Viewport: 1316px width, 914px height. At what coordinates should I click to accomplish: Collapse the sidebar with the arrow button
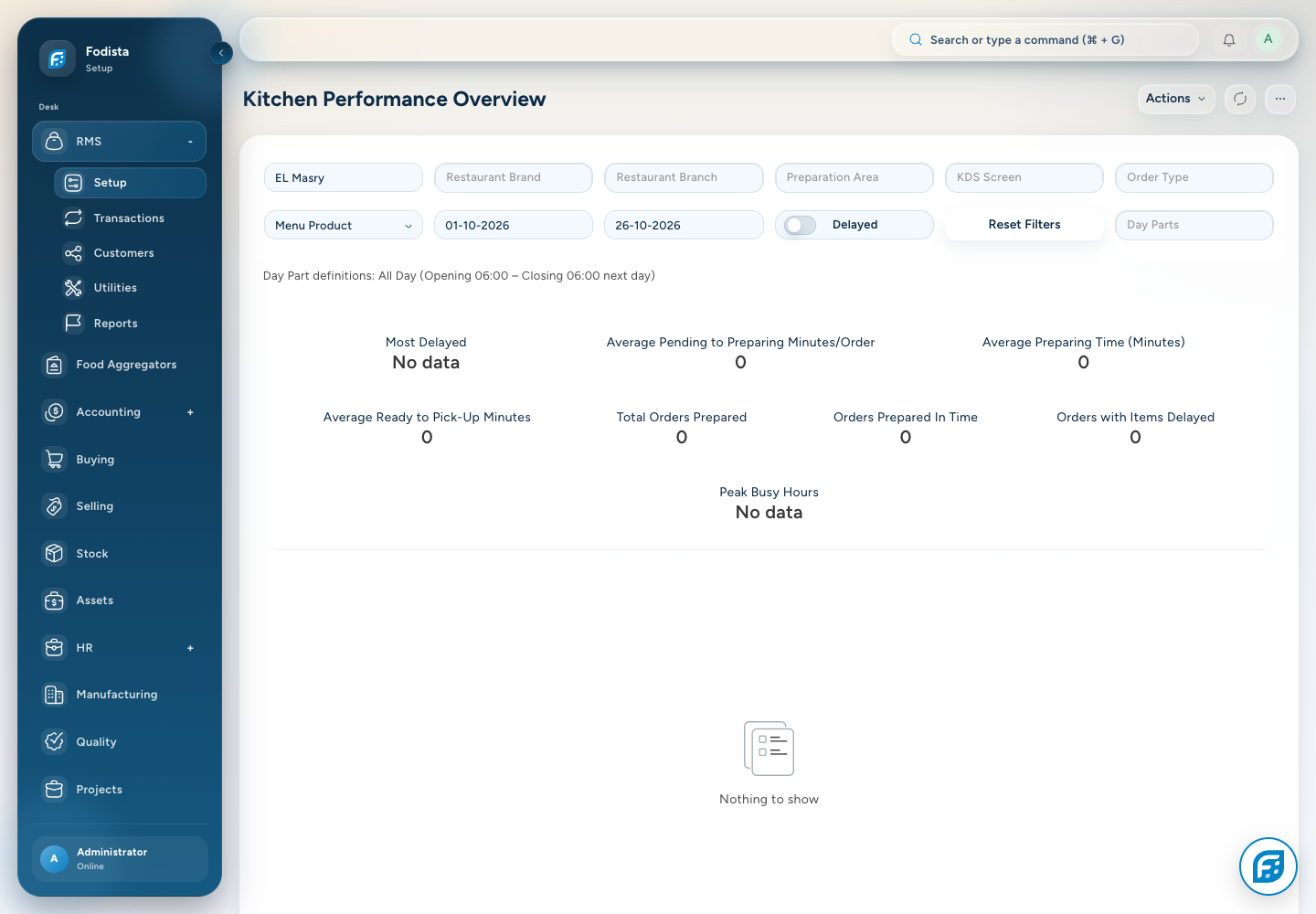coord(221,53)
